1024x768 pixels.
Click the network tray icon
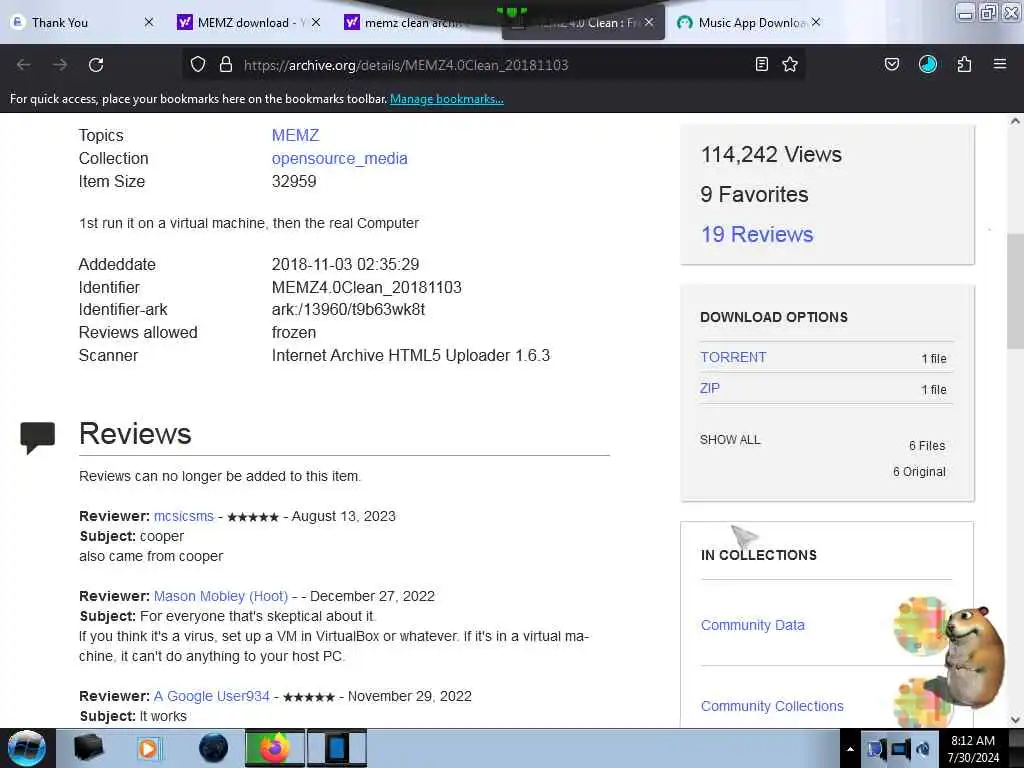click(x=899, y=749)
